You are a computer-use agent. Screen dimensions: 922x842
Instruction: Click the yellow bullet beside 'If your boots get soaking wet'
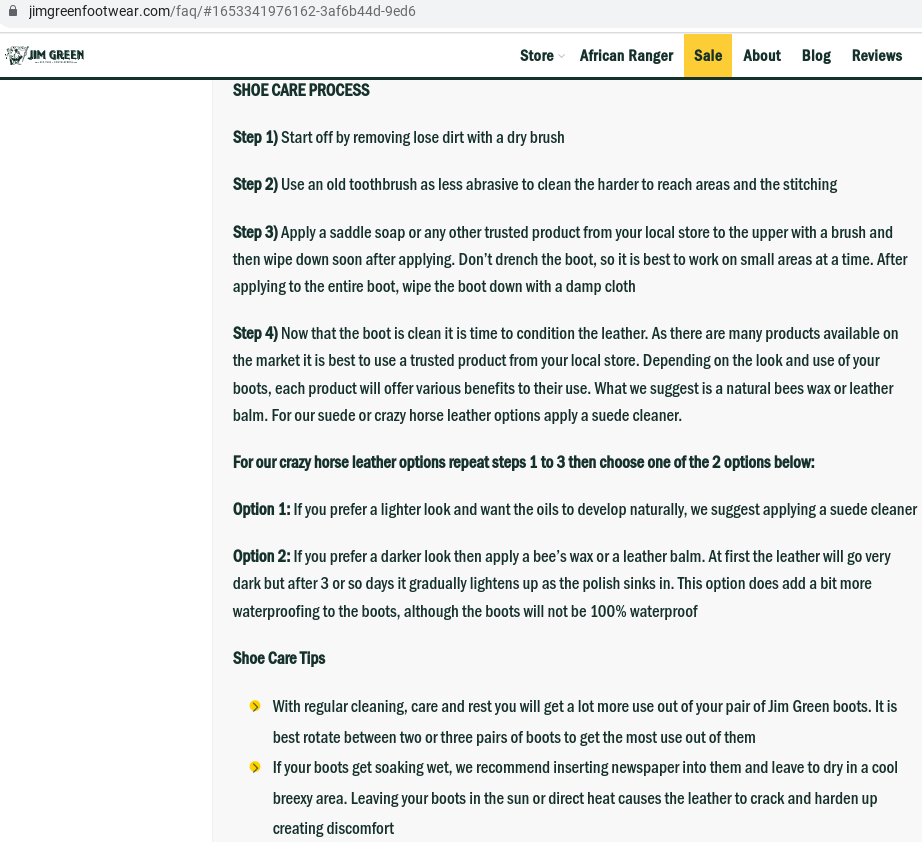click(255, 767)
